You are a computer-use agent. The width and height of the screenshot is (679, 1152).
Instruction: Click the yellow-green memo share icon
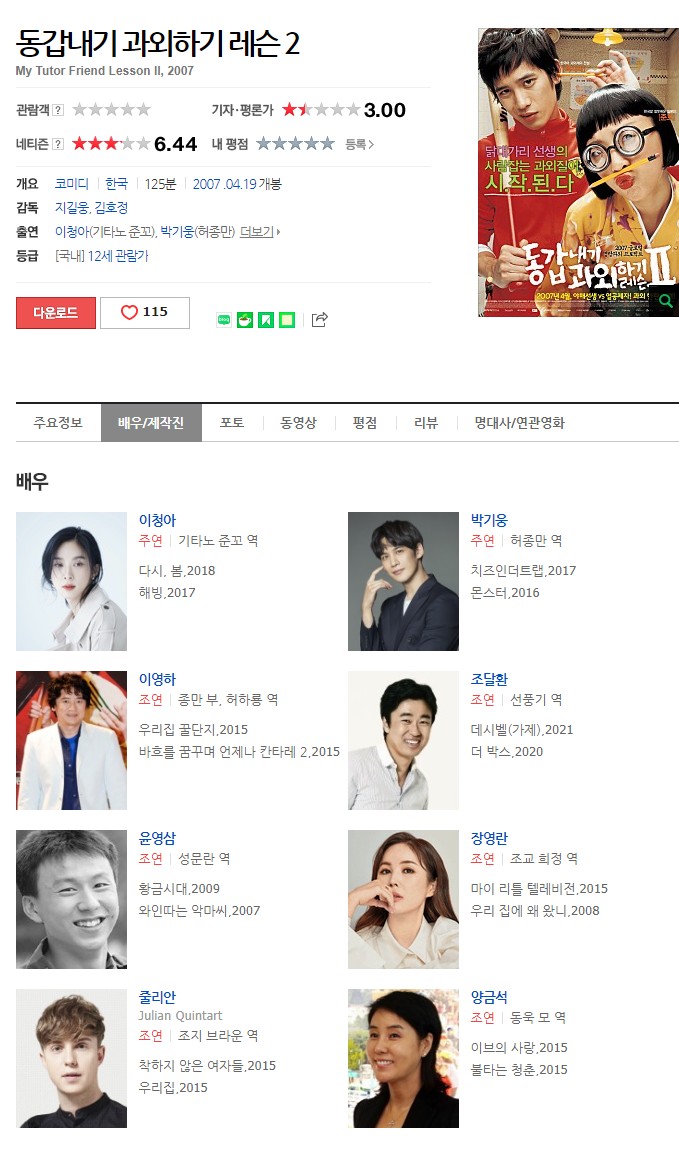pos(287,320)
